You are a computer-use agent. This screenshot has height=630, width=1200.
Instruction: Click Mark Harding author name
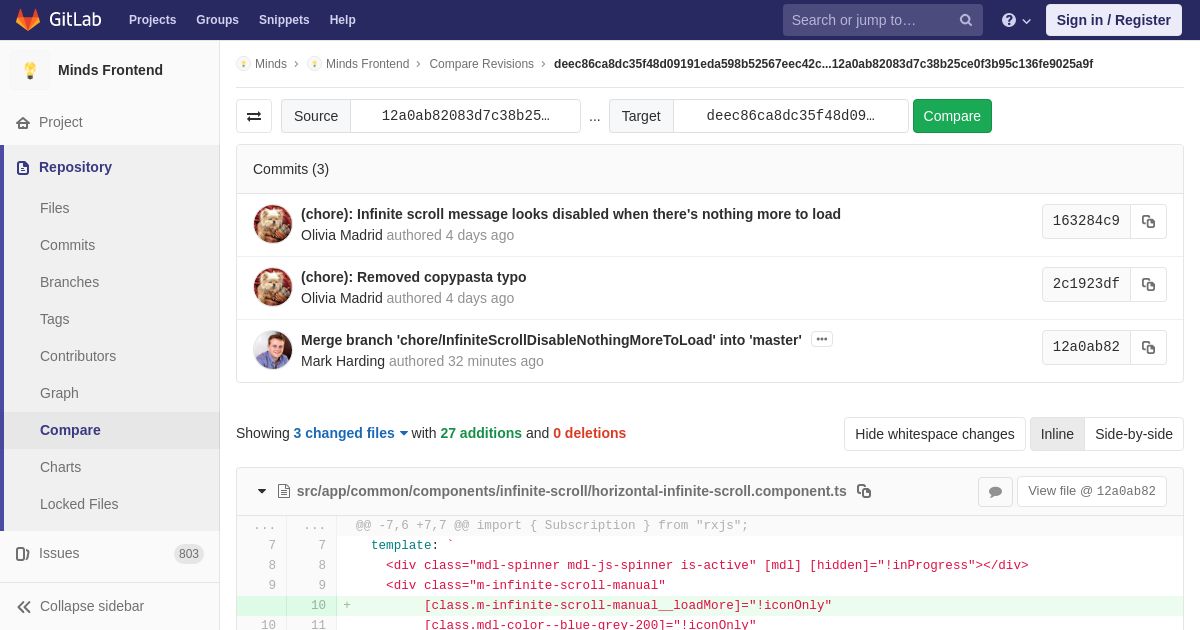click(x=343, y=361)
